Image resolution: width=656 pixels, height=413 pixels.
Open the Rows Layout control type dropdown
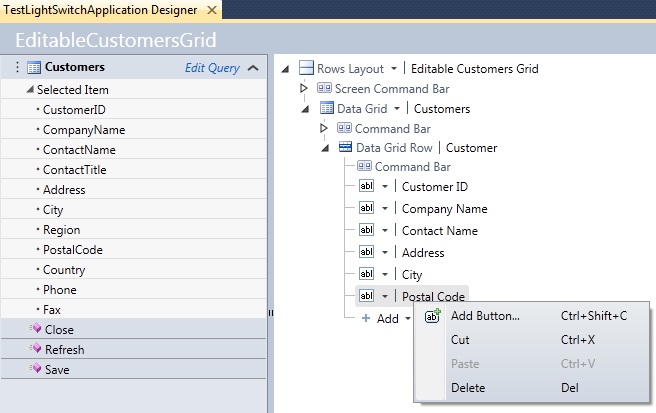(393, 69)
